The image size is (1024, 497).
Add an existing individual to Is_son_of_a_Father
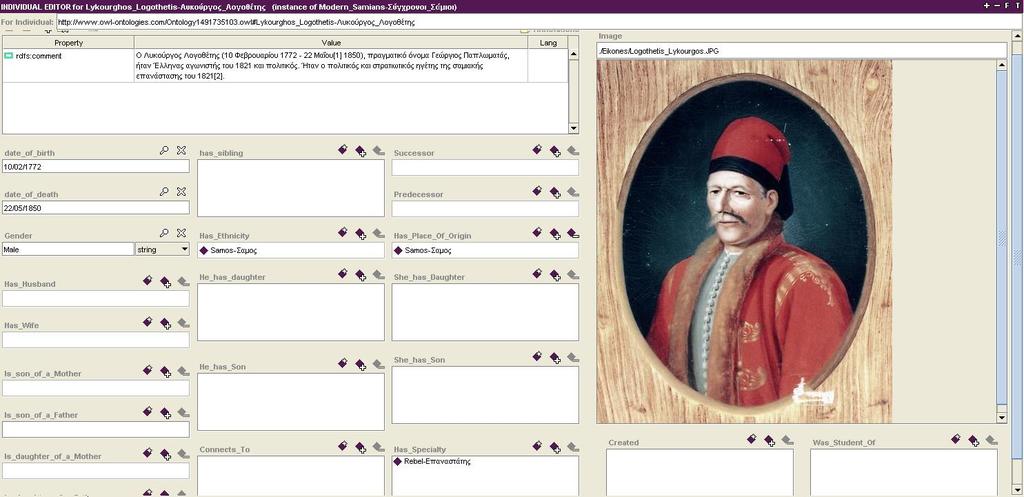click(x=165, y=413)
